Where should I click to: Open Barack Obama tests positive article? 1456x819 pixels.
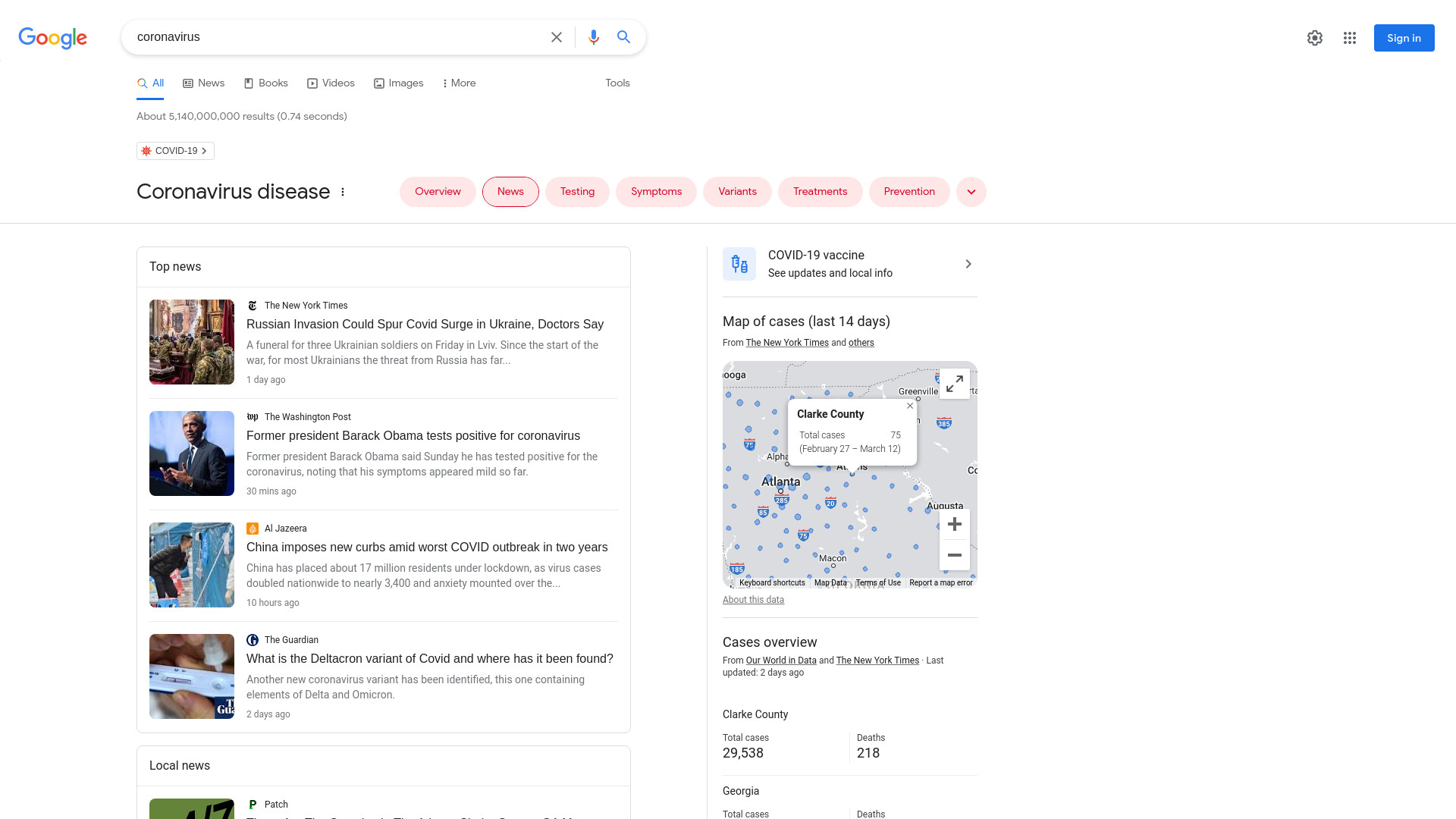[x=413, y=436]
